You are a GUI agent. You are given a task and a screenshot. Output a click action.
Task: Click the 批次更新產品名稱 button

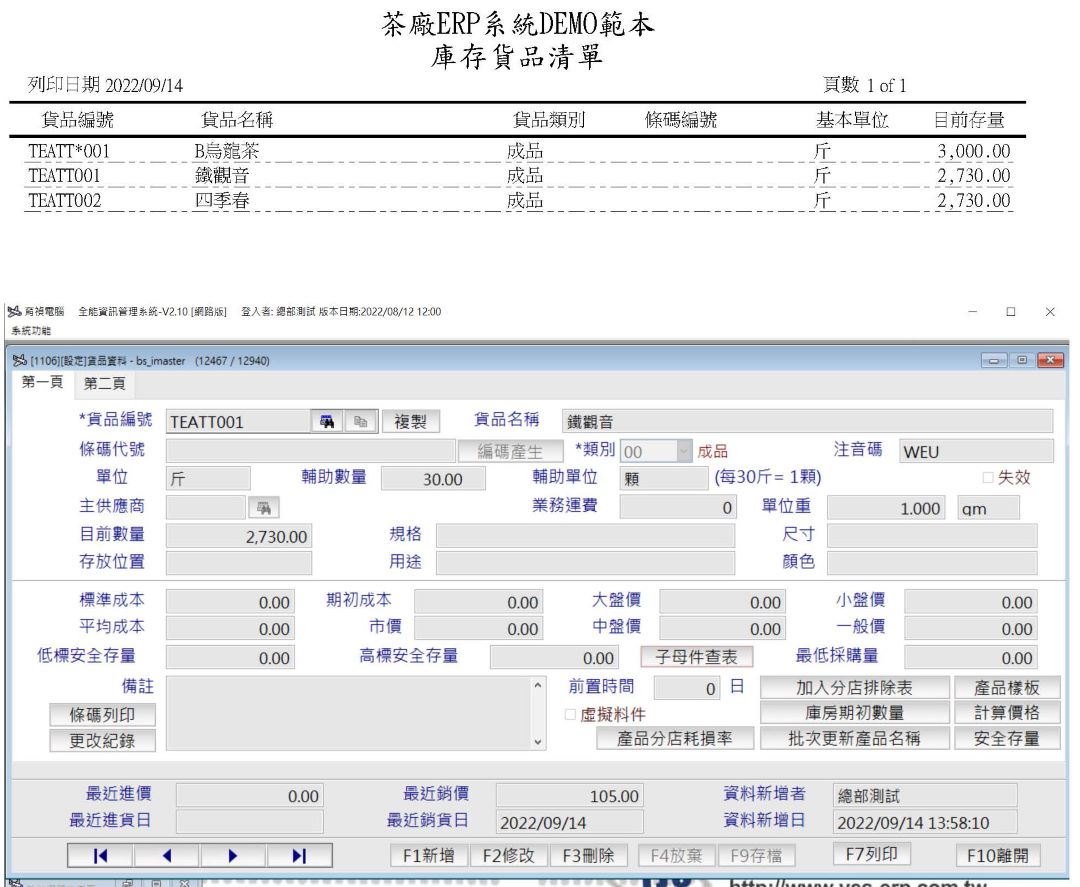(x=854, y=738)
